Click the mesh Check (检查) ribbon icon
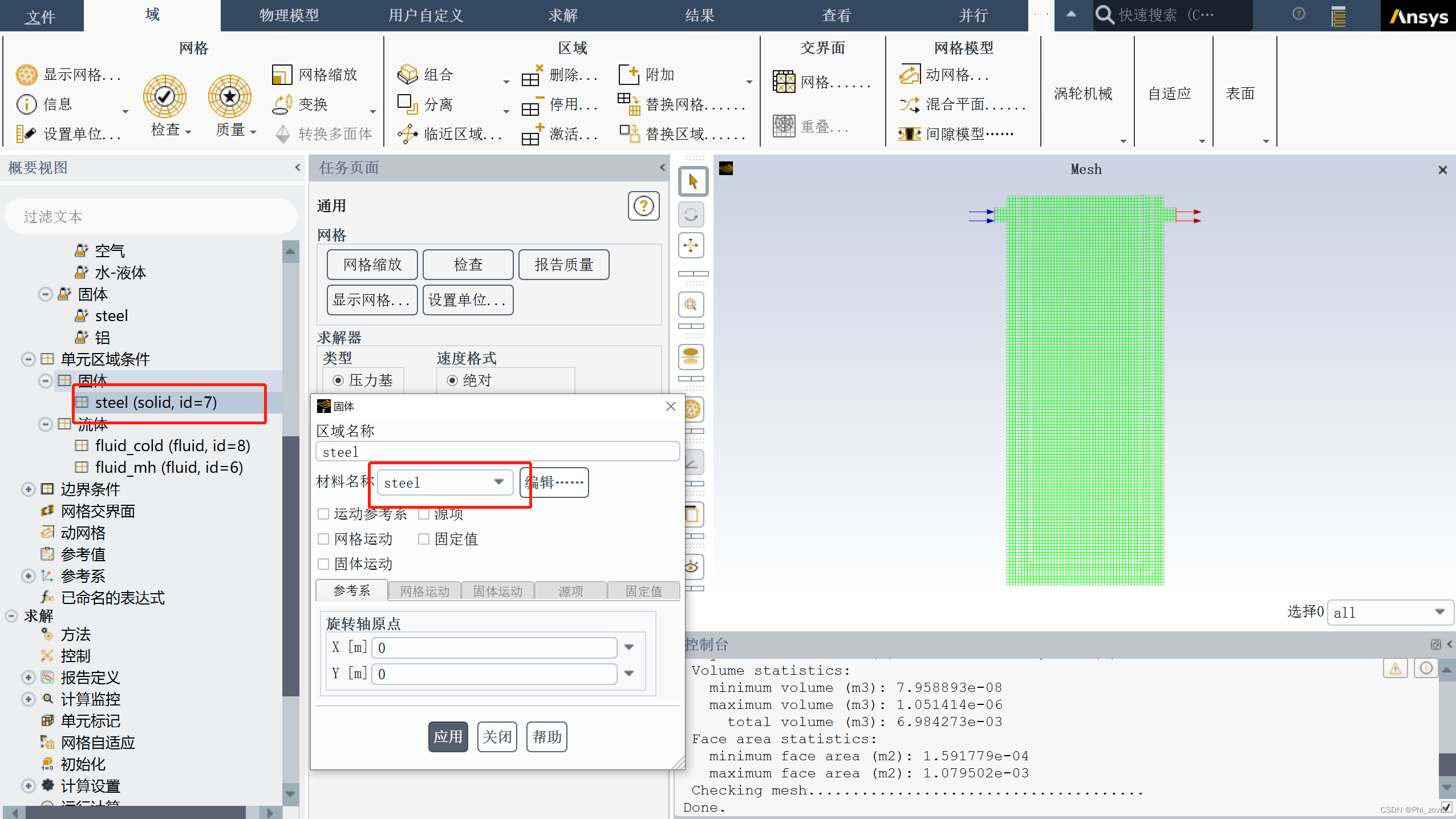 164,97
